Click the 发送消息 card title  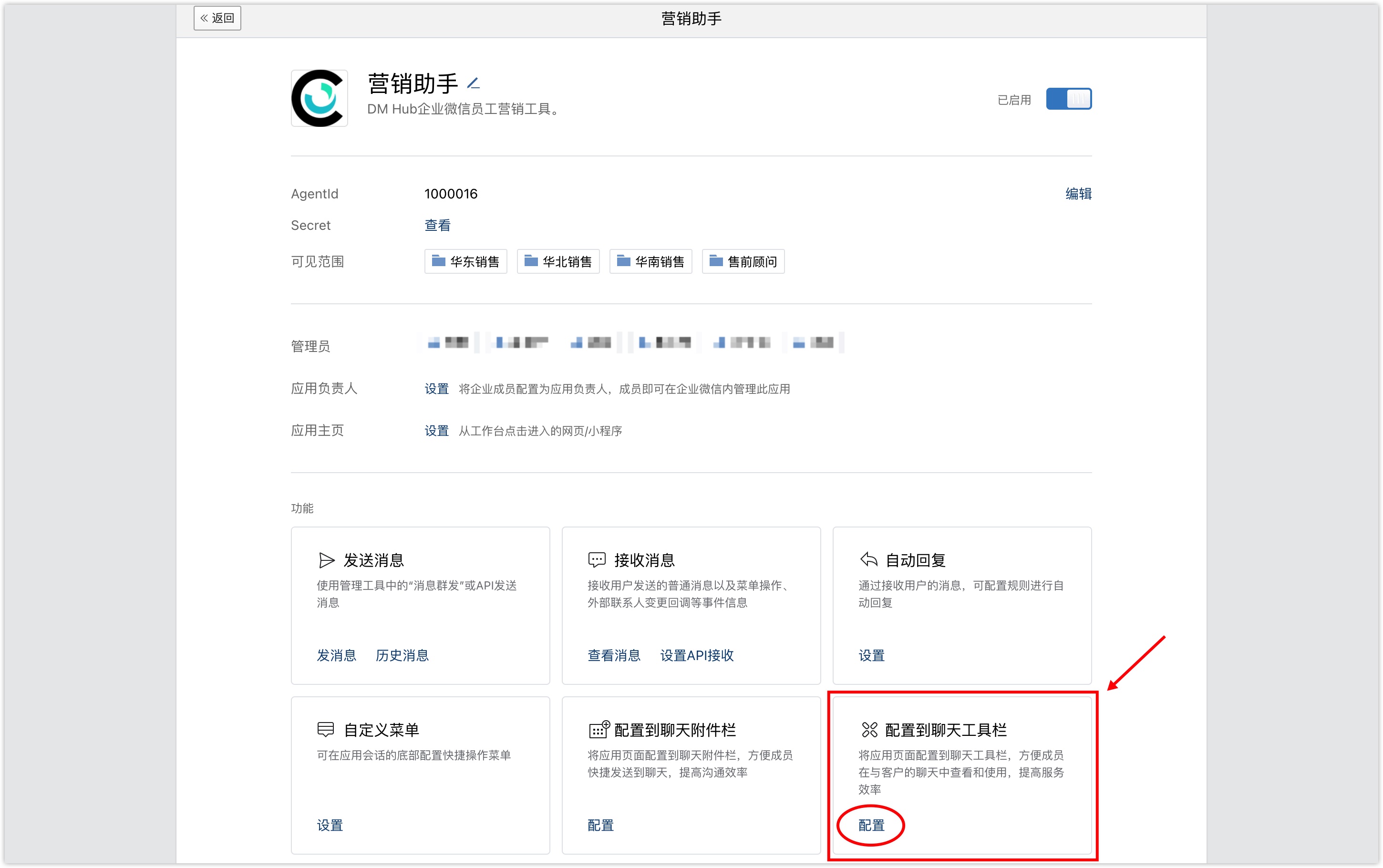coord(373,560)
